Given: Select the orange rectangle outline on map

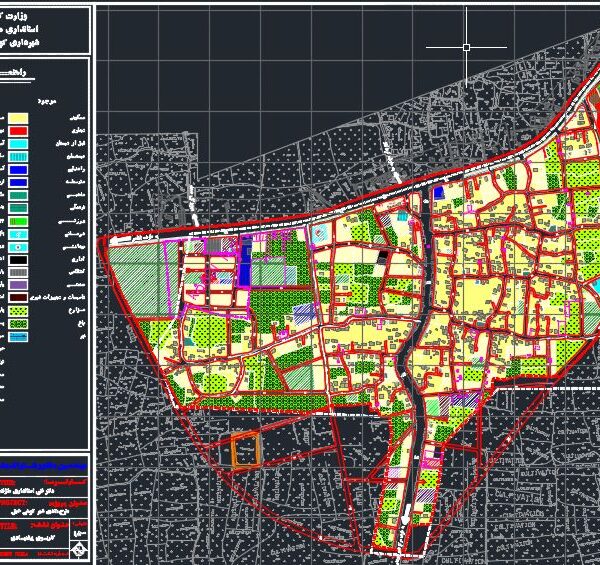Looking at the screenshot, I should [247, 450].
